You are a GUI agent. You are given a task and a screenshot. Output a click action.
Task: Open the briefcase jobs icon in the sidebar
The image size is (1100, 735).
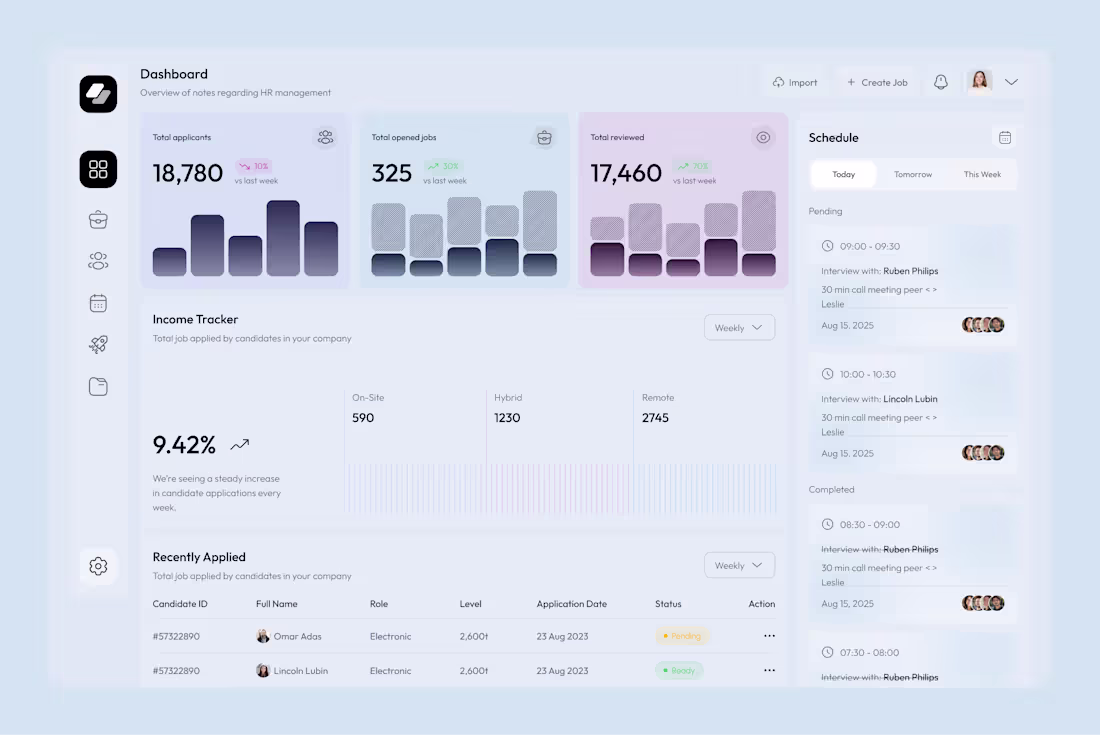click(x=97, y=219)
